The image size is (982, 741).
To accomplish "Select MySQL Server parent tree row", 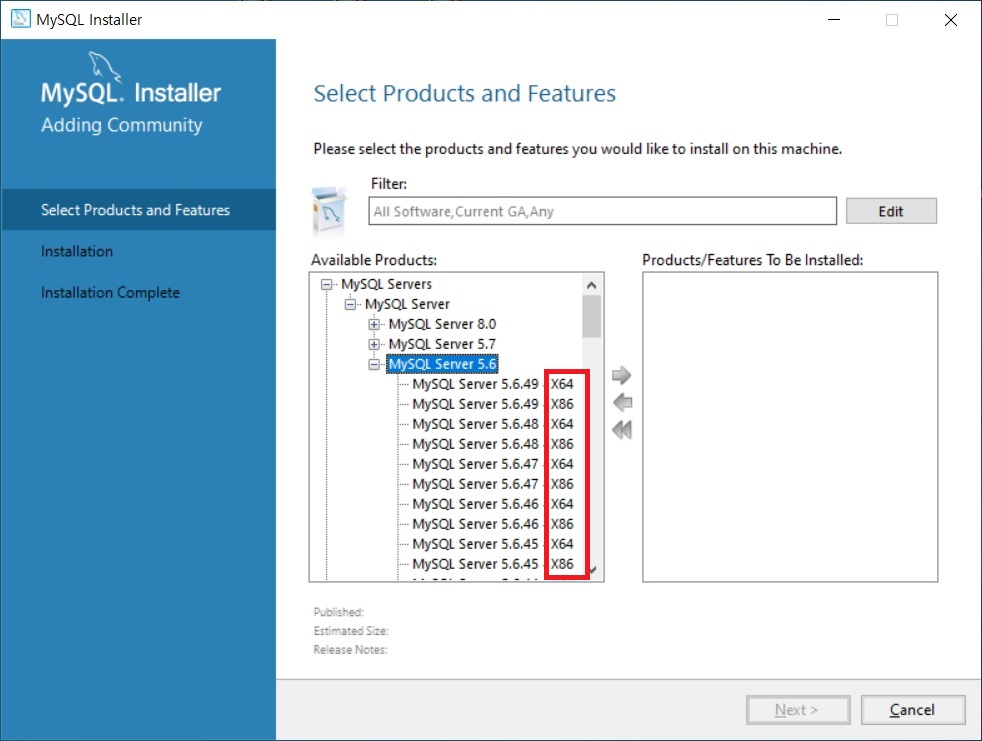I will (x=407, y=304).
